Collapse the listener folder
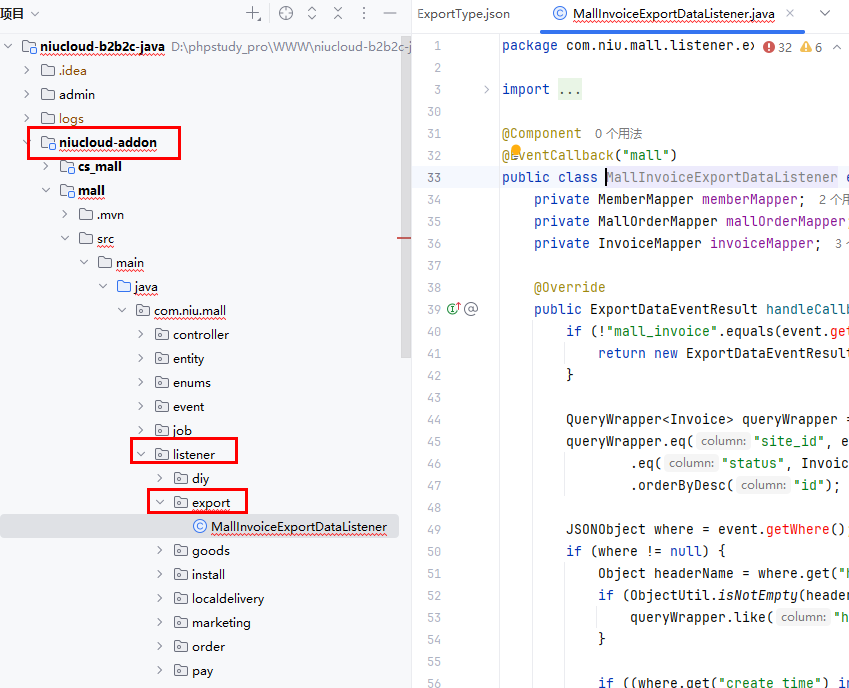 click(x=141, y=455)
